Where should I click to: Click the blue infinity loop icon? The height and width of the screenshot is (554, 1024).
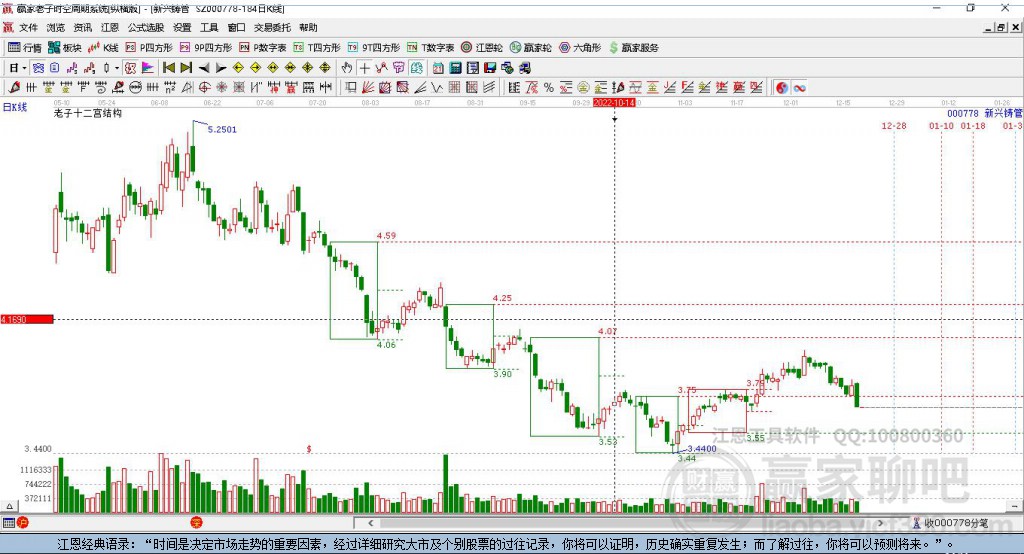point(799,88)
